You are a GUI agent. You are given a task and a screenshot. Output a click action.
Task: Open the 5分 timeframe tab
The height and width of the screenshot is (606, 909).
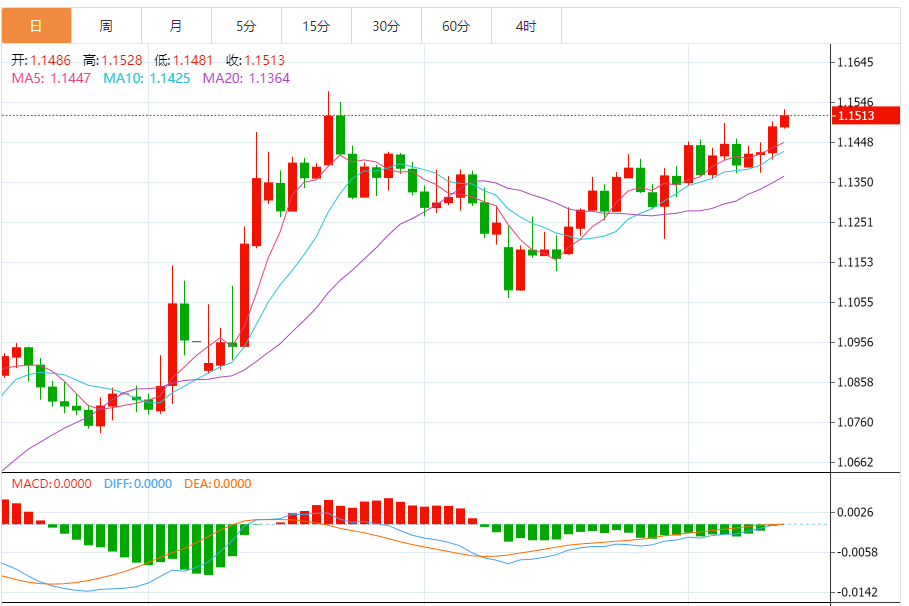tap(246, 26)
